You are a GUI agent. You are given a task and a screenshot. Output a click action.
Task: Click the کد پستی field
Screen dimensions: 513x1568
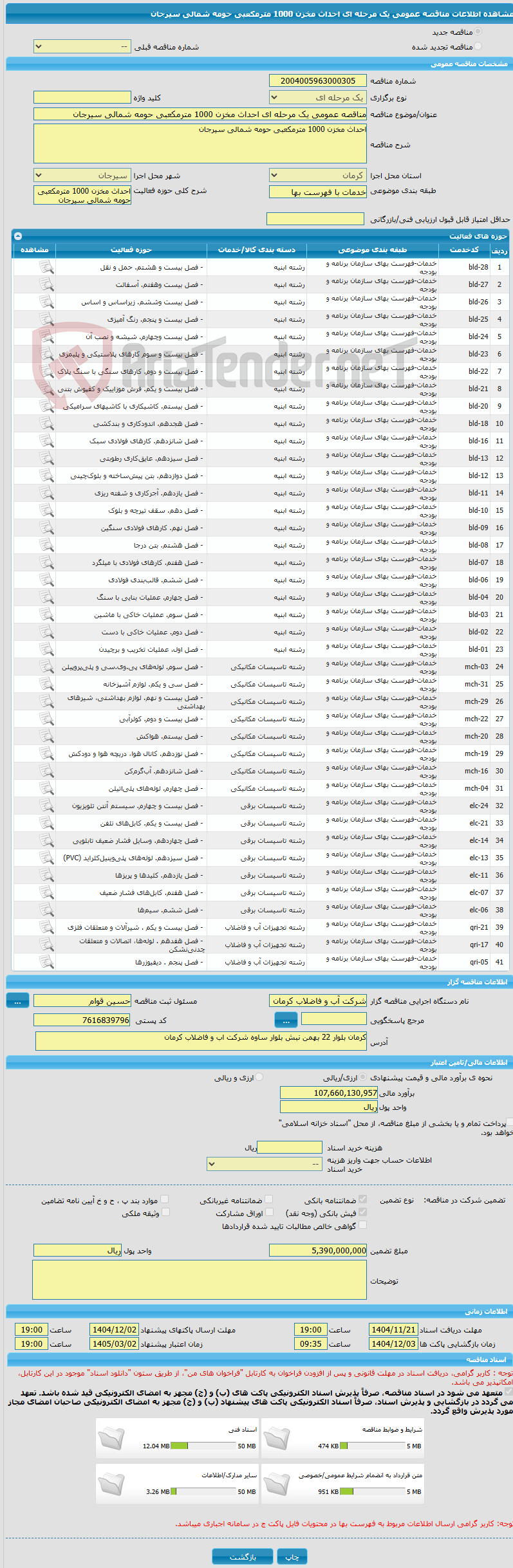[82, 1020]
